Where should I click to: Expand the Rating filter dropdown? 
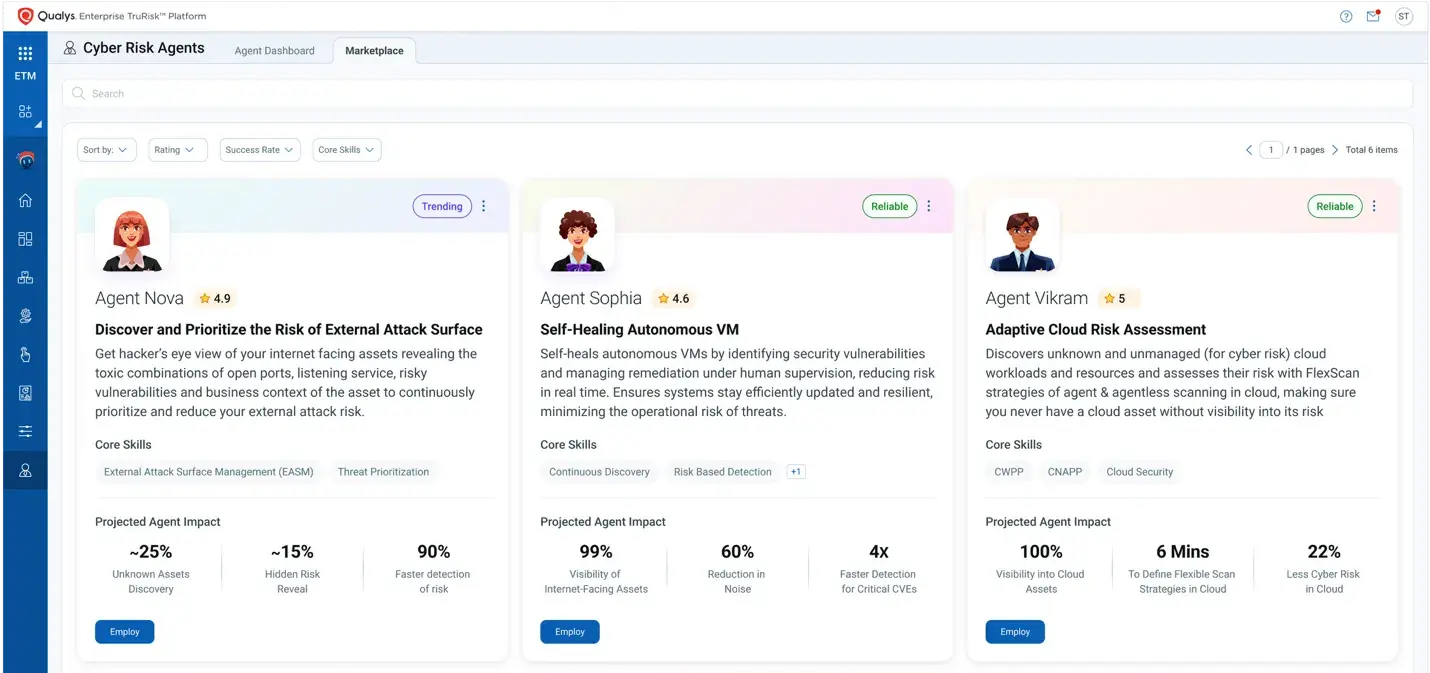point(177,150)
